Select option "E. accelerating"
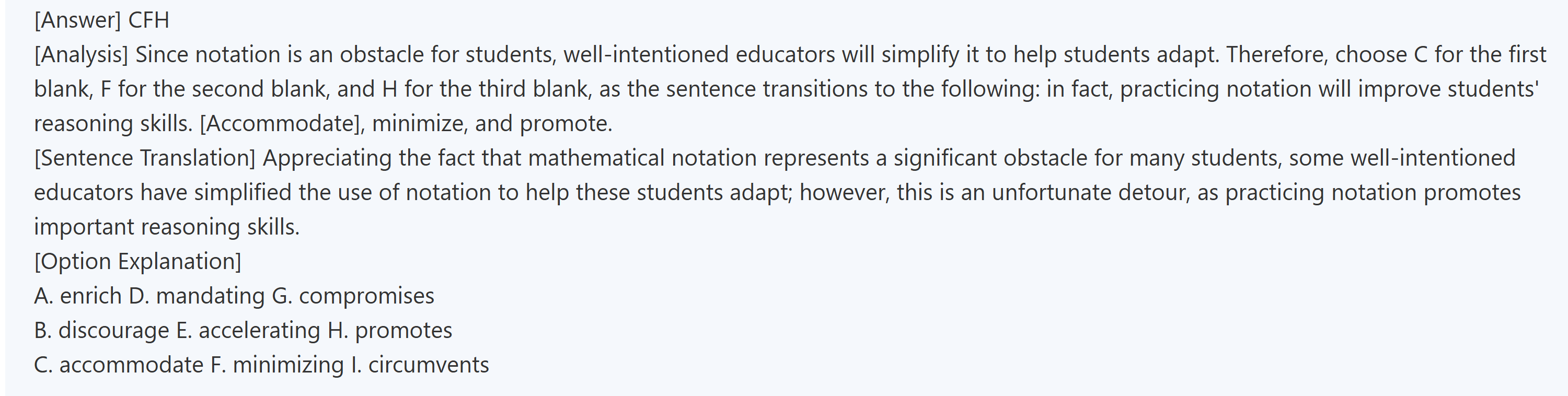The height and width of the screenshot is (396, 1568). (x=248, y=330)
